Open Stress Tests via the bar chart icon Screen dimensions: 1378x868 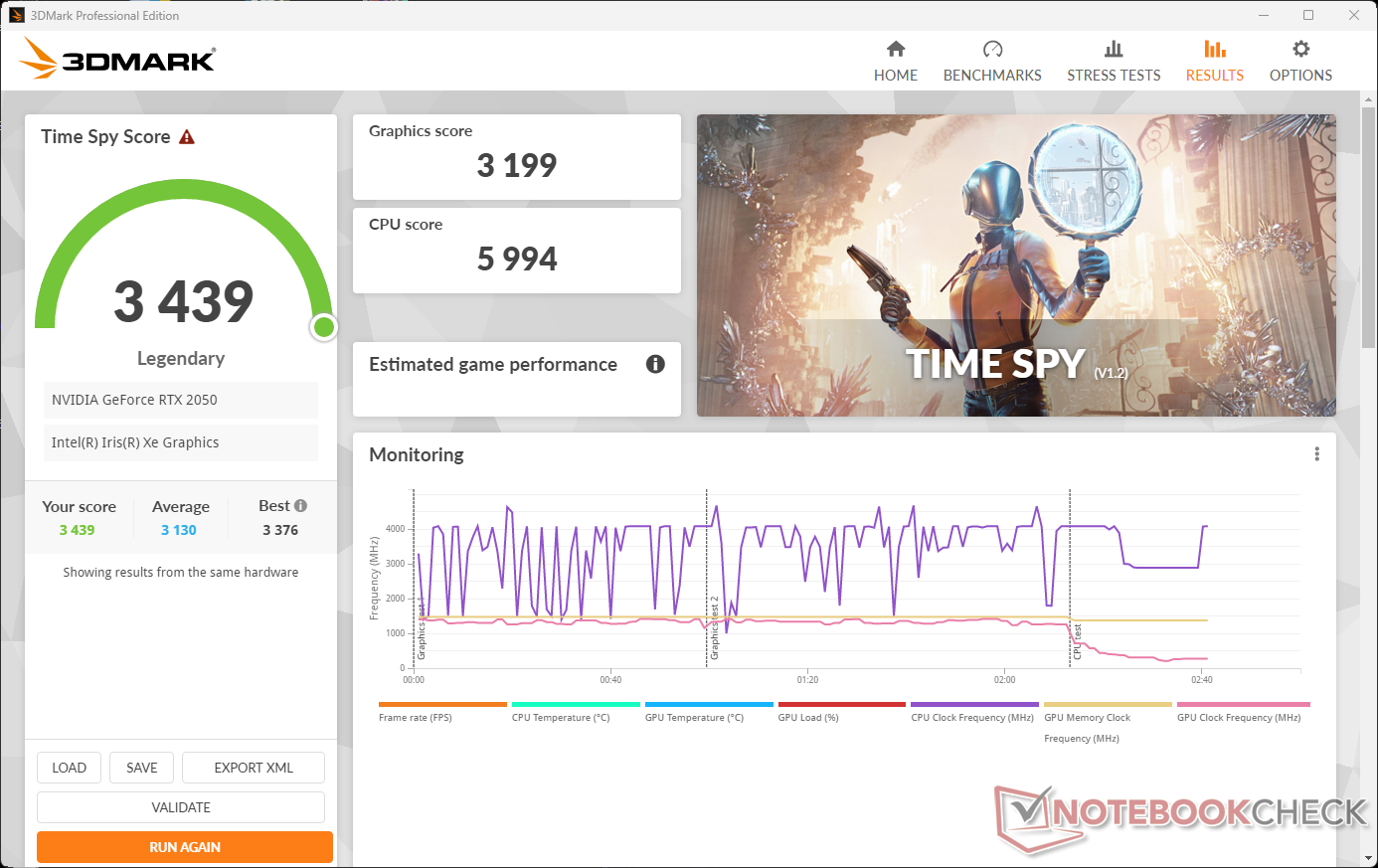[x=1114, y=49]
